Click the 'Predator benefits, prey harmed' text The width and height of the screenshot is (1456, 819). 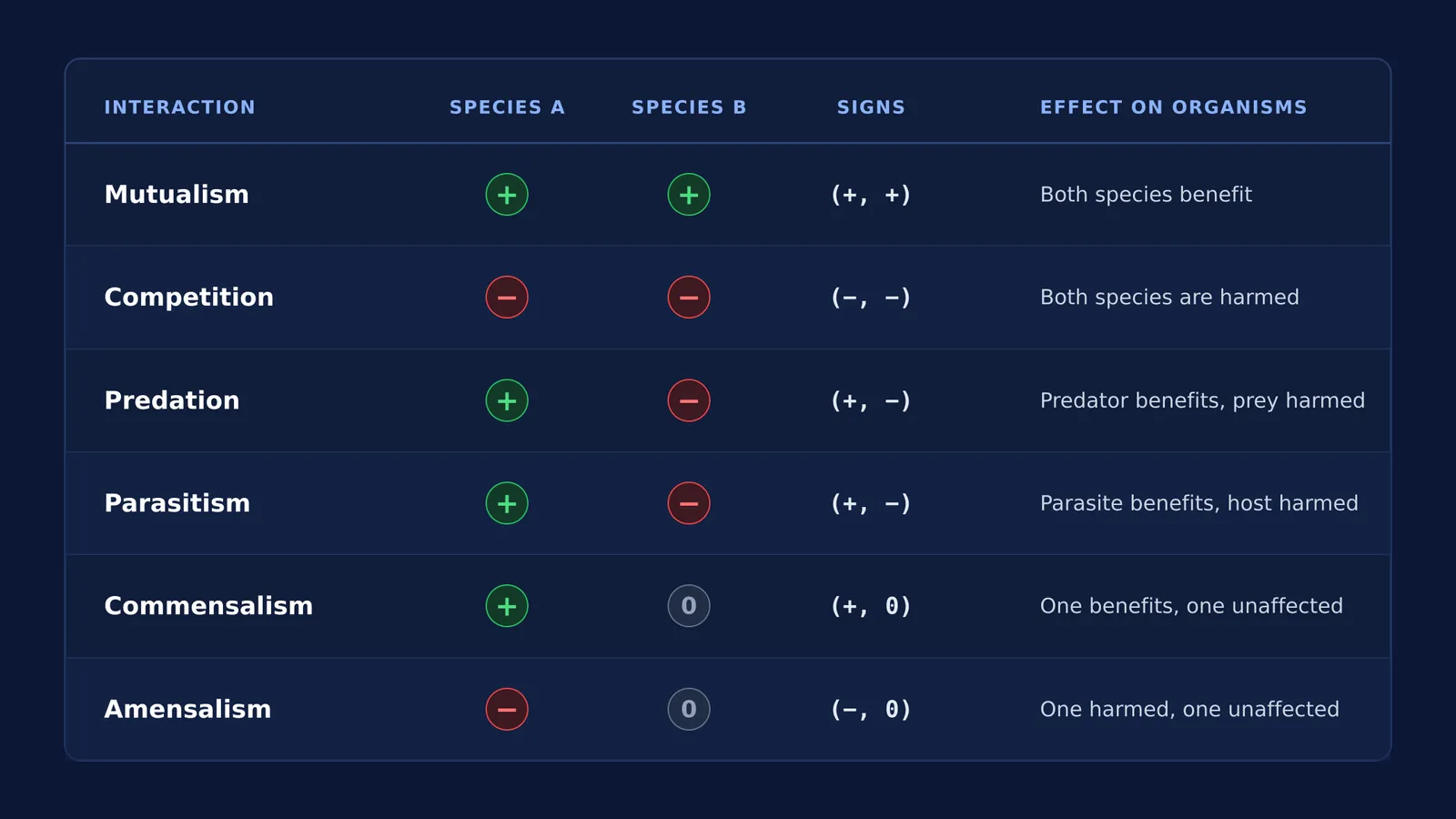click(1202, 400)
